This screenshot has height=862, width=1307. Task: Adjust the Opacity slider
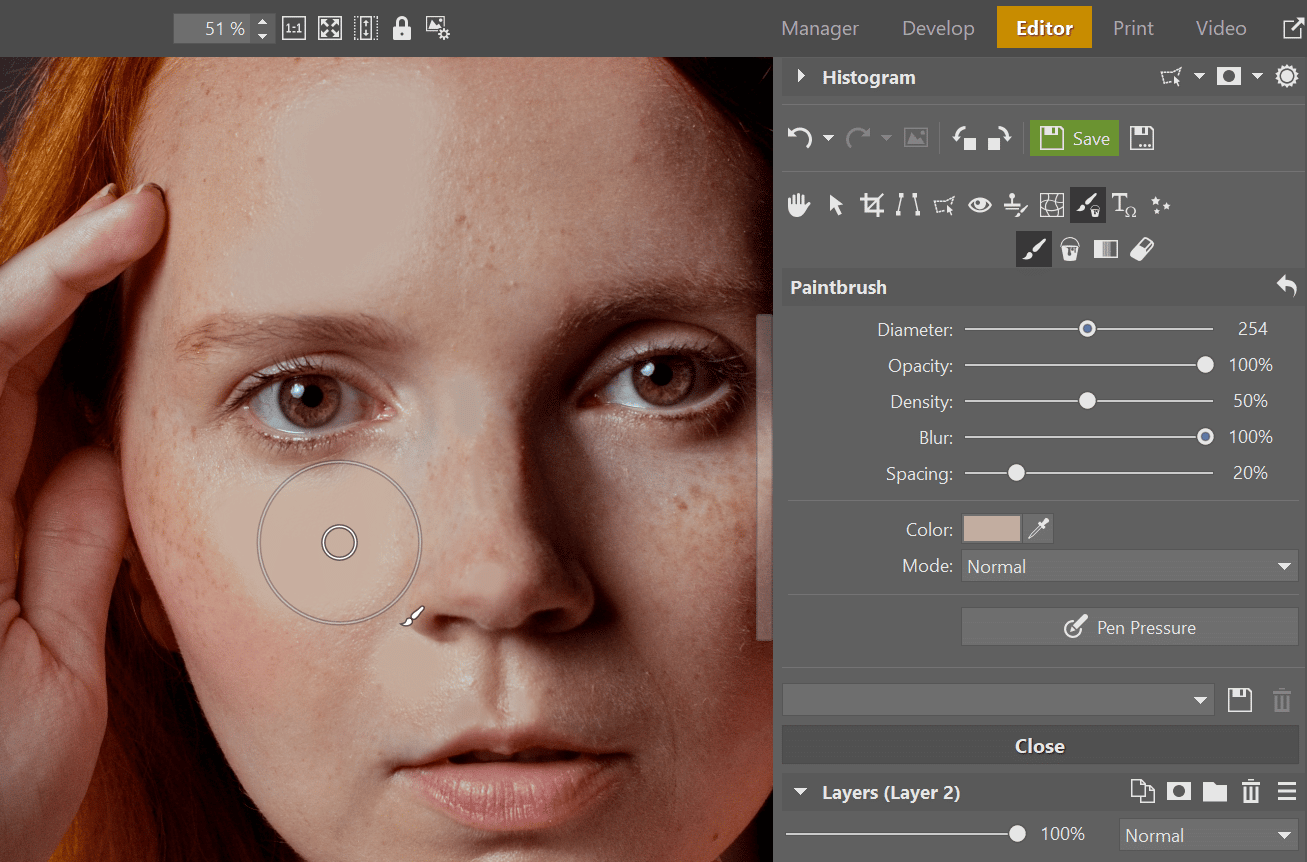coord(1088,365)
